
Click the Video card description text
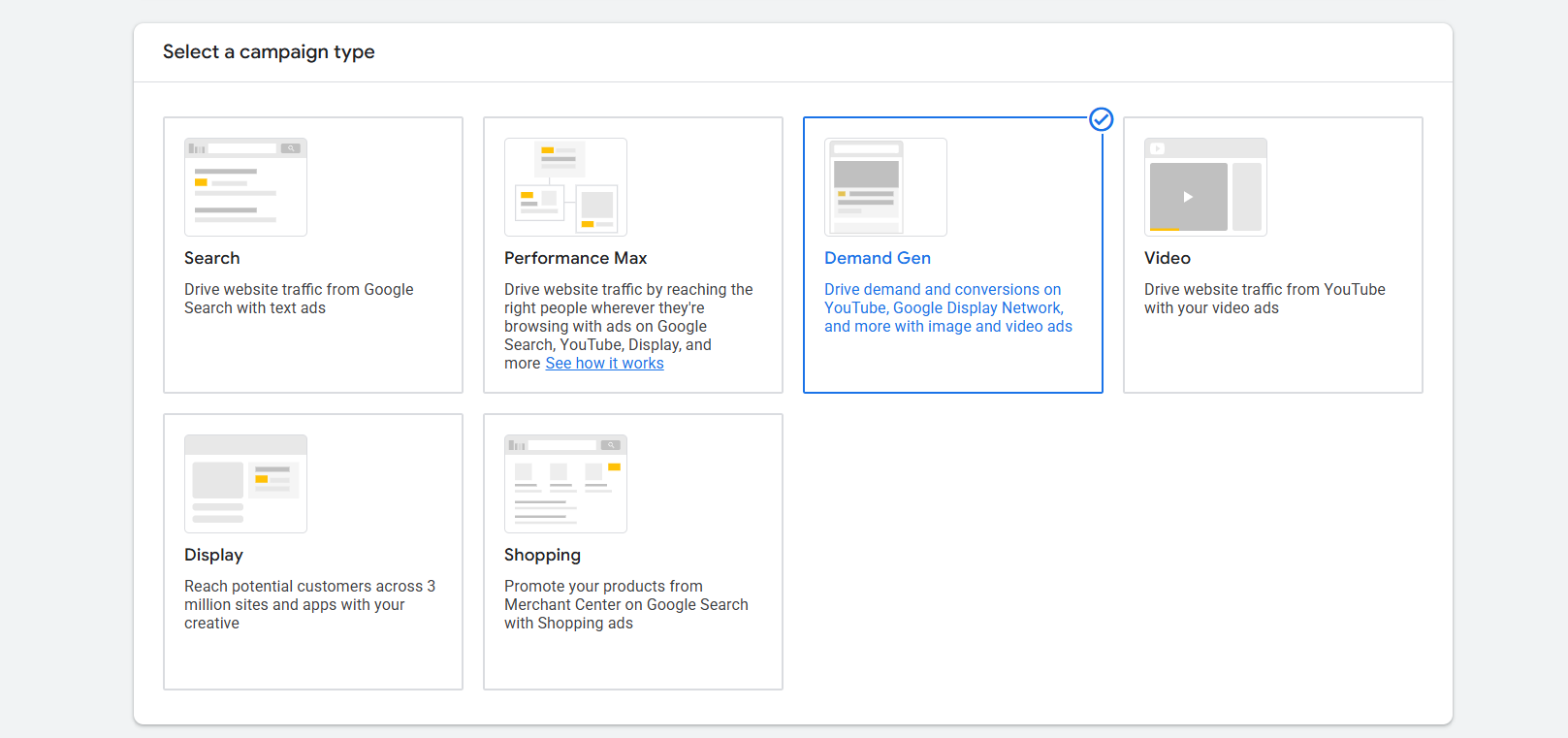1264,299
